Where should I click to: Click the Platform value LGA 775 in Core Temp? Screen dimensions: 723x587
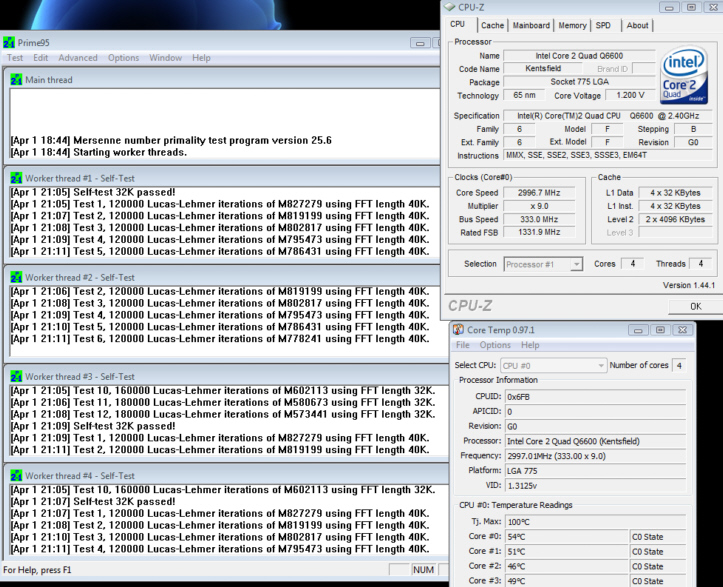(595, 471)
